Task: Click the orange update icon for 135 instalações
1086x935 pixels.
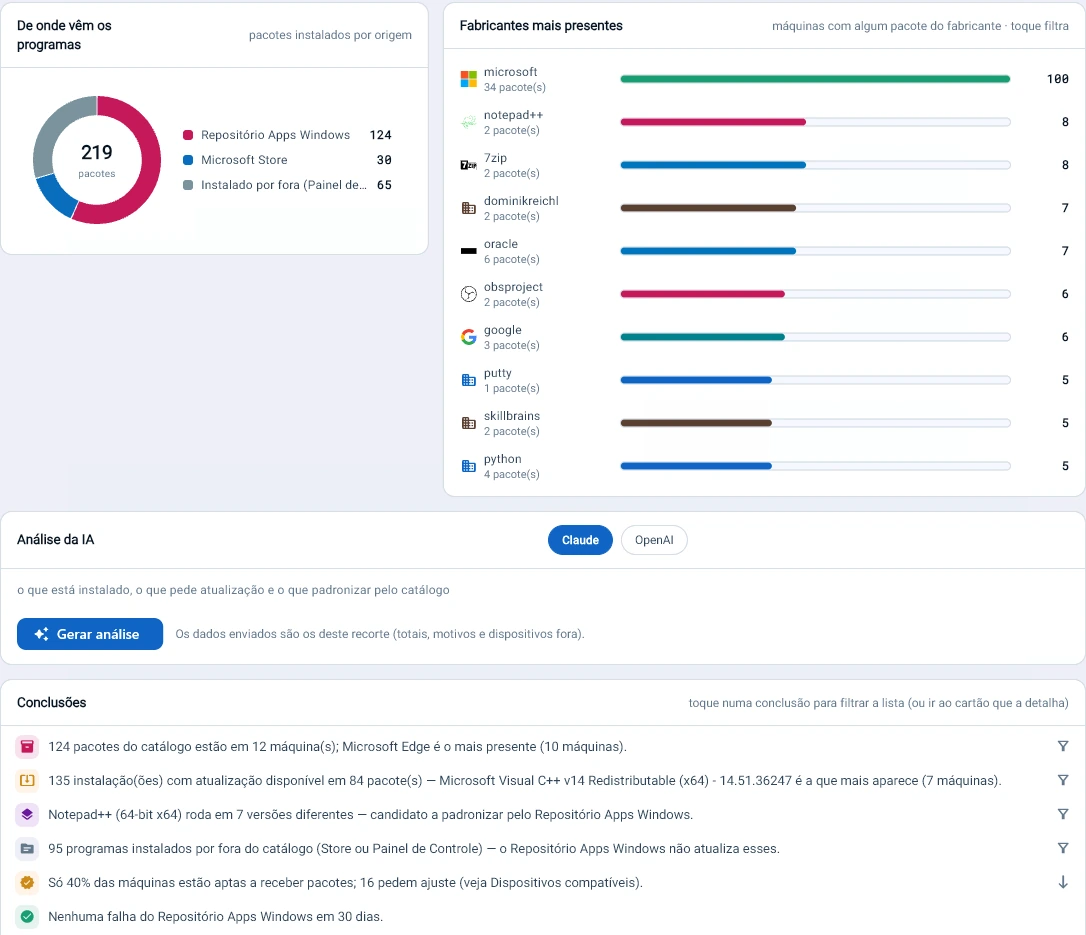Action: tap(27, 780)
